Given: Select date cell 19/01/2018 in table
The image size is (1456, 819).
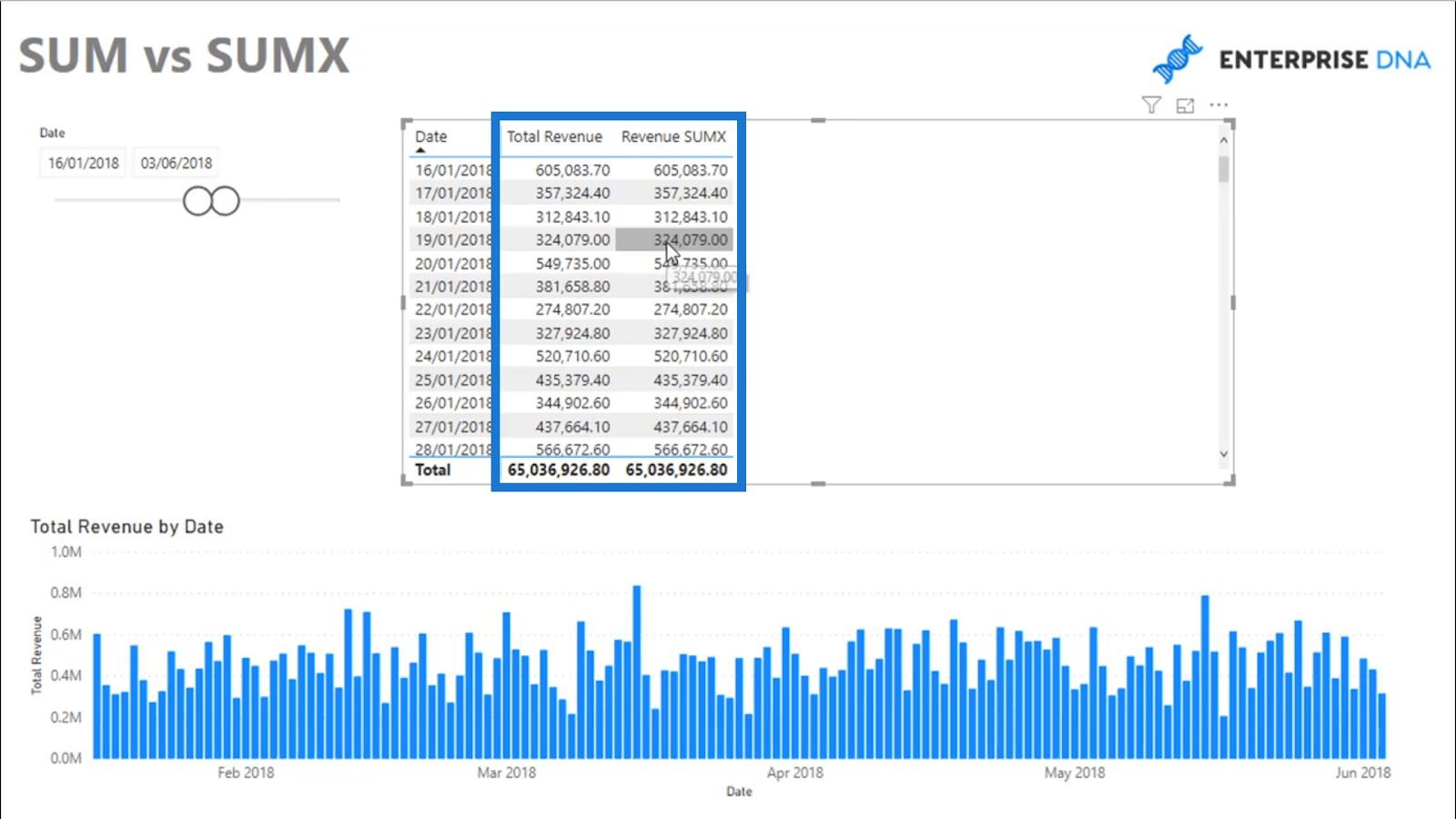Looking at the screenshot, I should pos(453,240).
